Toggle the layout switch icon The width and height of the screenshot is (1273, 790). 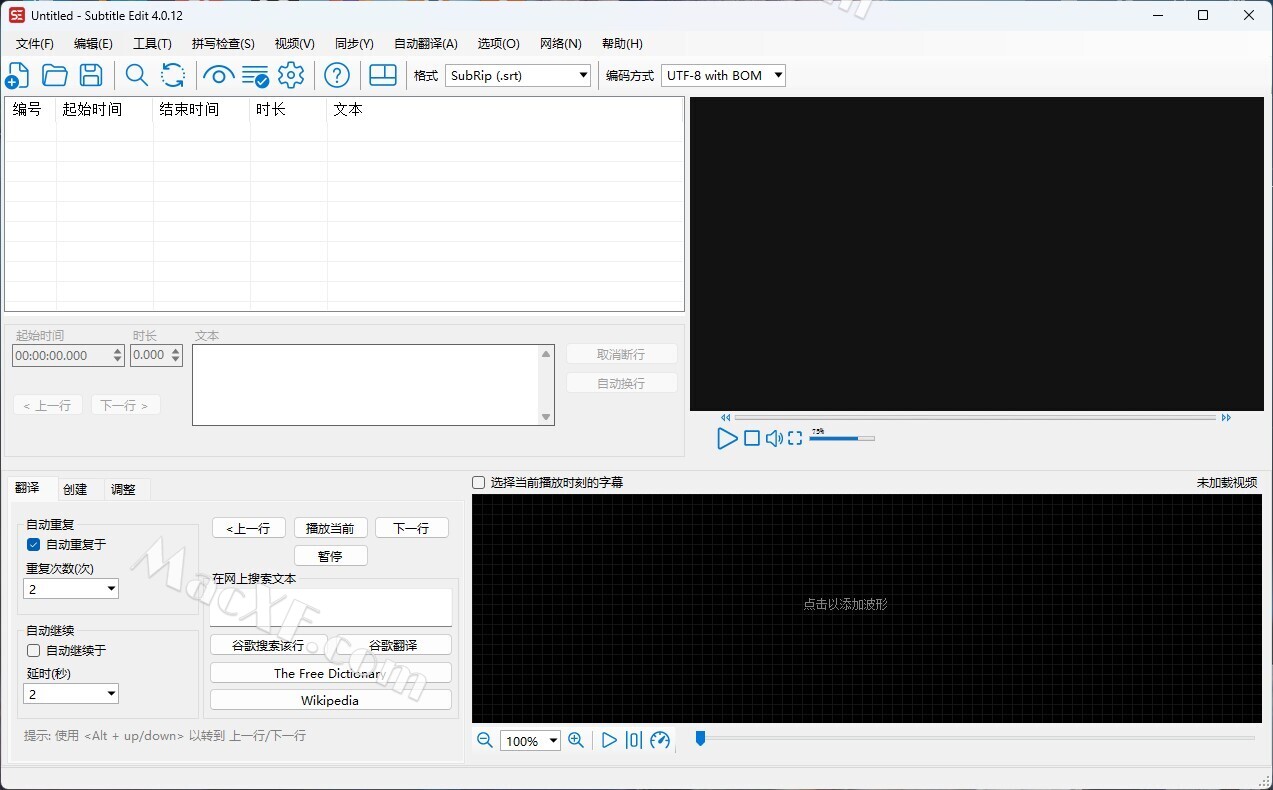pyautogui.click(x=383, y=75)
